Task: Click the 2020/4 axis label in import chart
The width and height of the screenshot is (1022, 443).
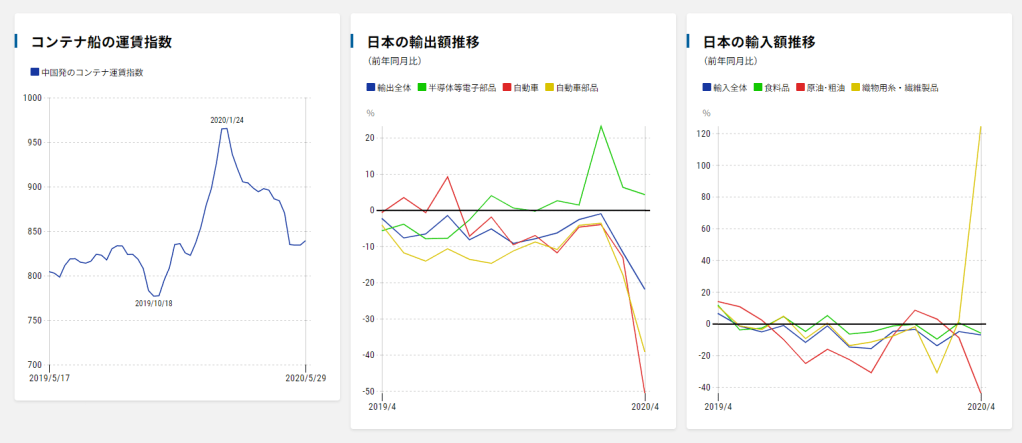Action: click(980, 408)
